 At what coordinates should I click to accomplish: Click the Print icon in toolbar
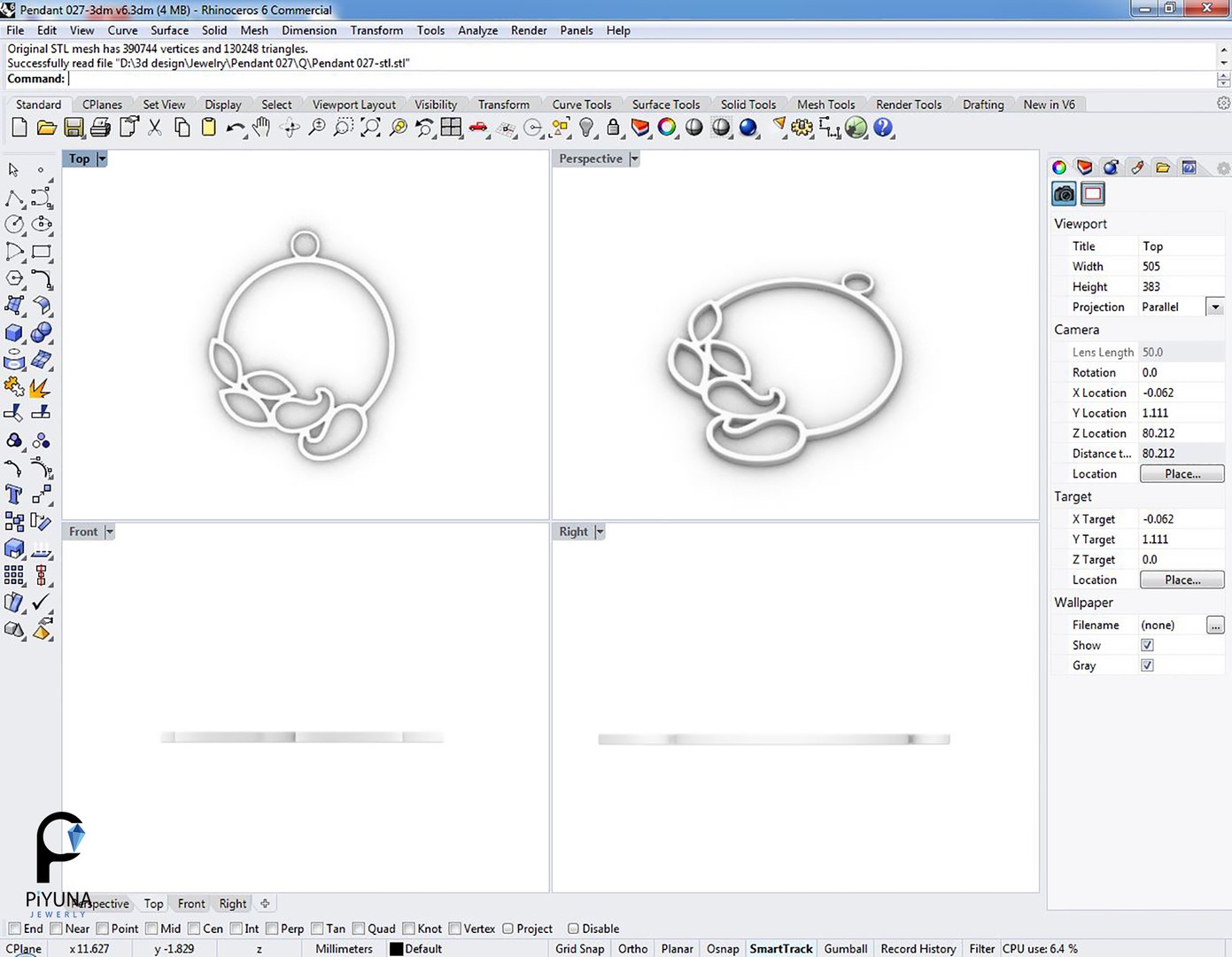coord(100,128)
